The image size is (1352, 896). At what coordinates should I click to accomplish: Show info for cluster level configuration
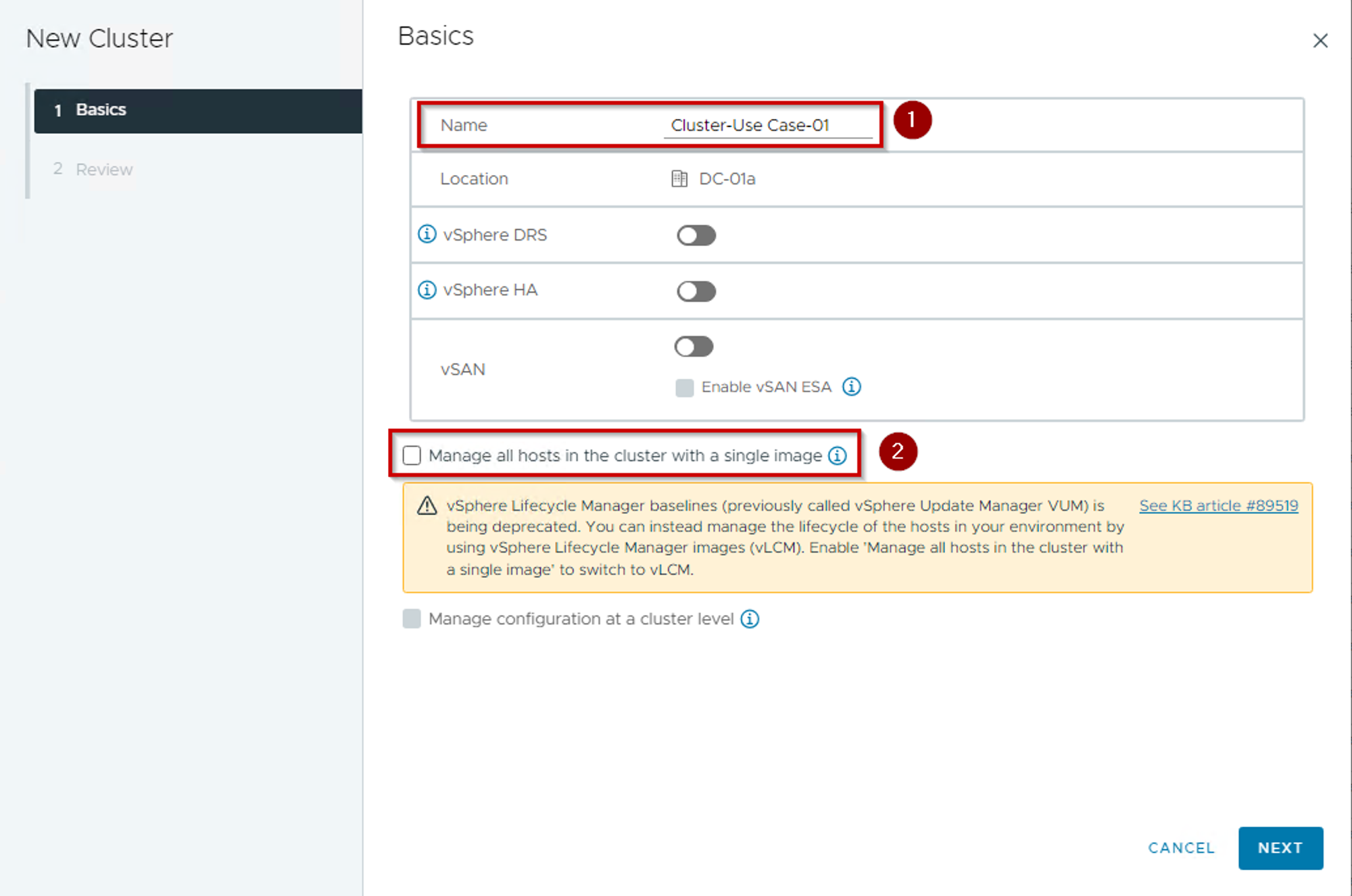pos(750,619)
